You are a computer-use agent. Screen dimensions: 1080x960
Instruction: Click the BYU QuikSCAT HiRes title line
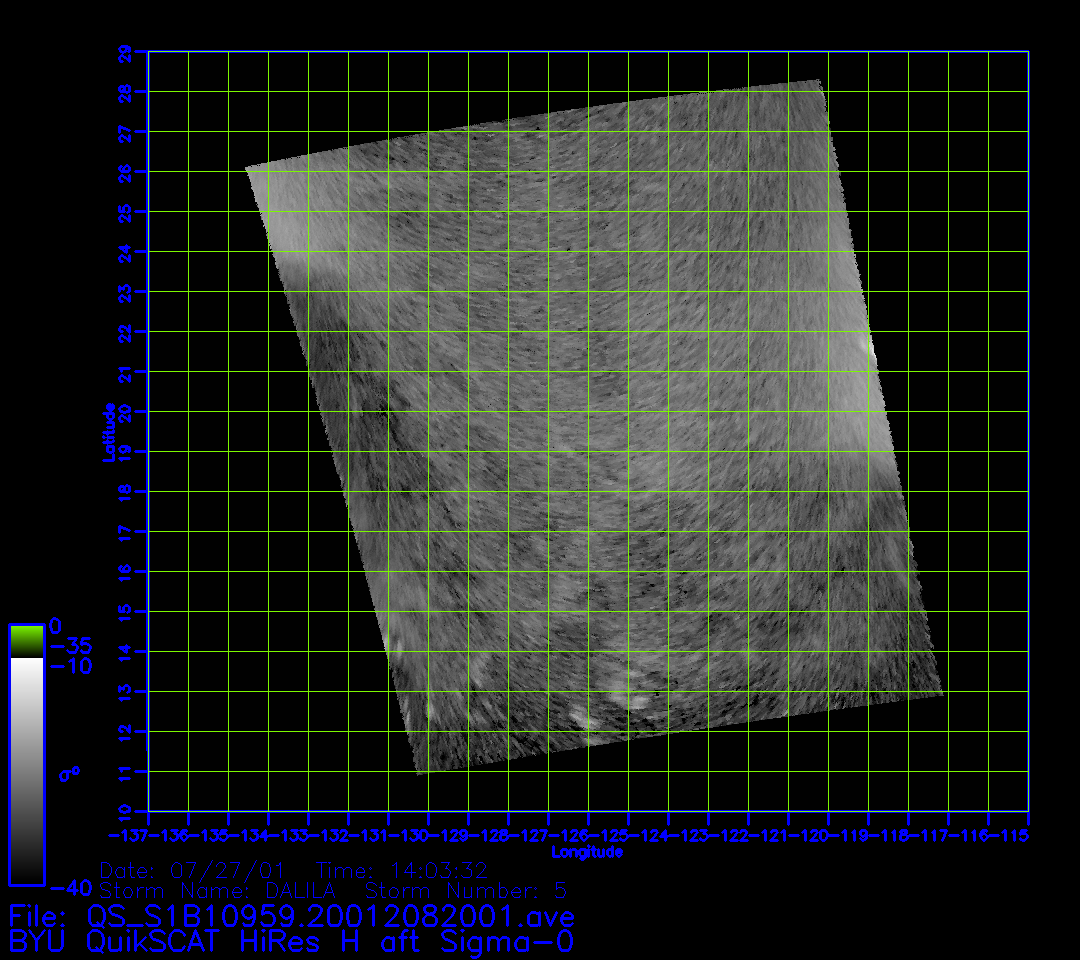click(x=291, y=942)
